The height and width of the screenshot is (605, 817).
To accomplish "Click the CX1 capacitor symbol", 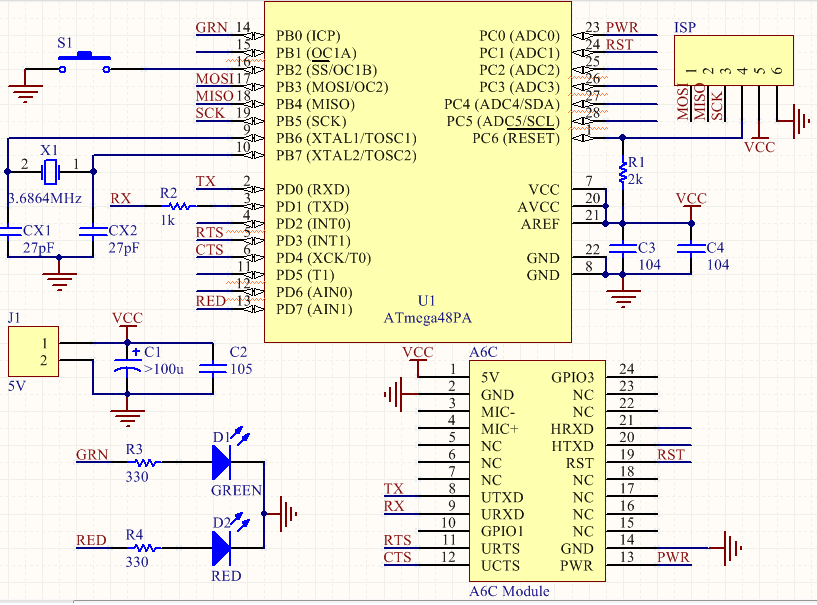I will pos(8,231).
